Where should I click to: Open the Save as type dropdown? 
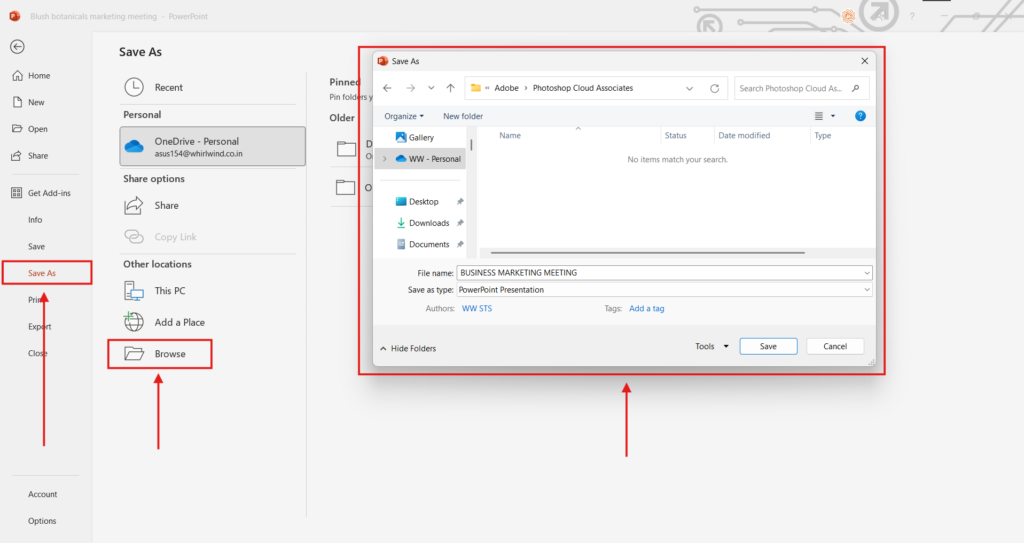tap(664, 290)
